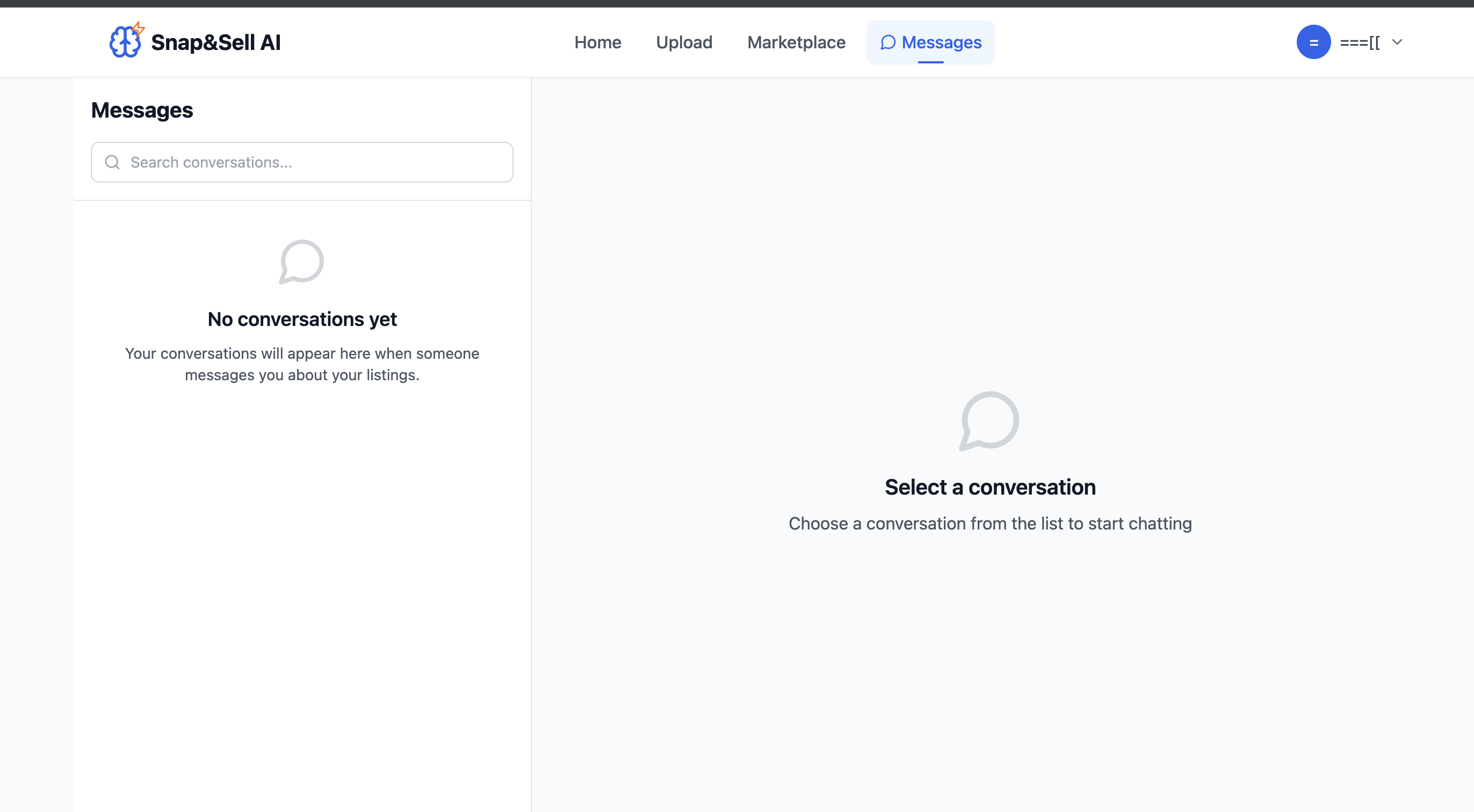This screenshot has width=1474, height=812.
Task: Select the Messages tab
Action: click(x=941, y=42)
